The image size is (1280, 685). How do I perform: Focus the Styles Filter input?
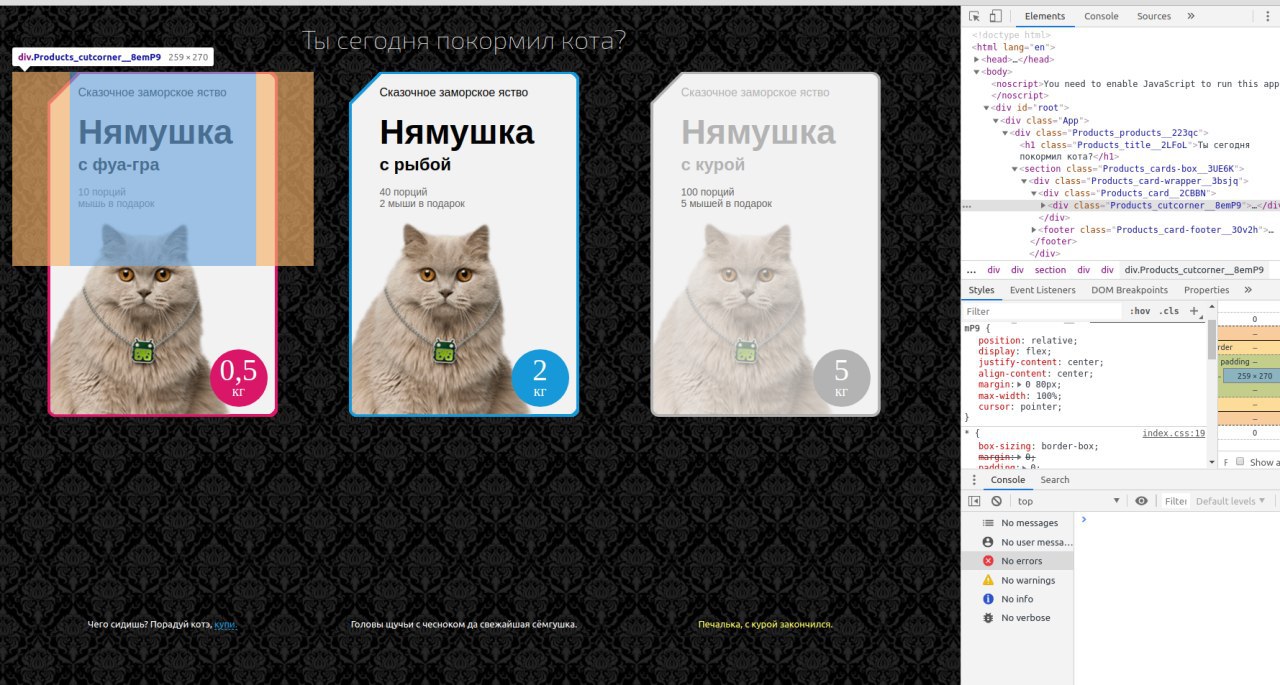(x=1040, y=311)
